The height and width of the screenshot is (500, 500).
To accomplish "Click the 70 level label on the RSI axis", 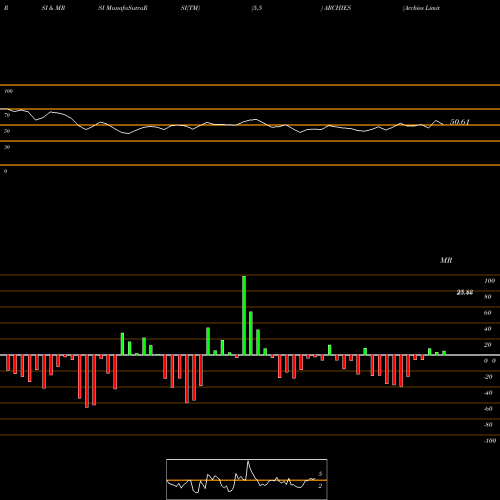I will pos(7,115).
